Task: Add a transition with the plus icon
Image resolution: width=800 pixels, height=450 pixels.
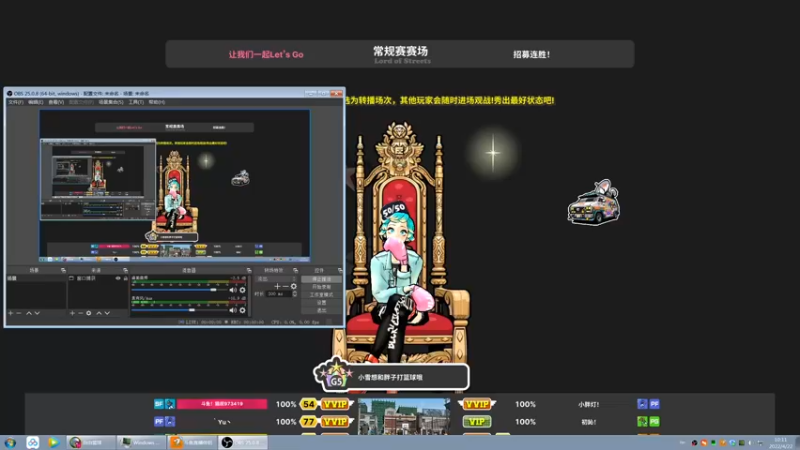Action: (x=277, y=286)
